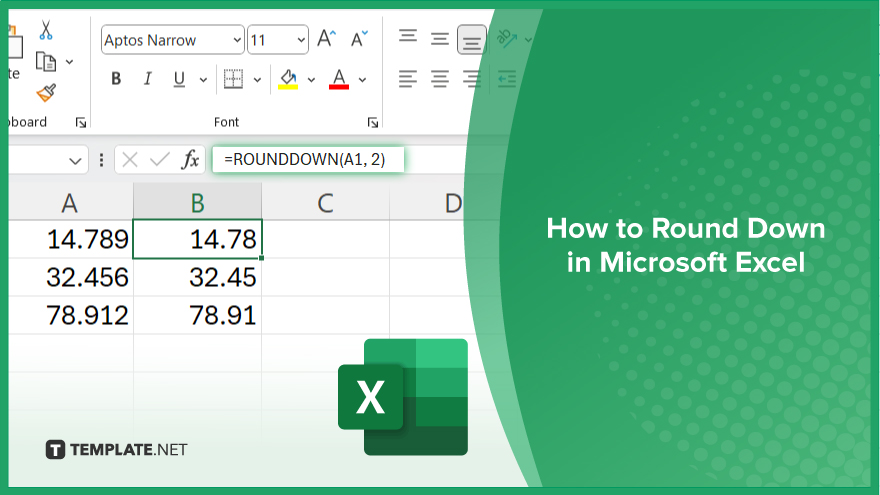Select the Format Painter brush
This screenshot has height=495, width=880.
46,93
